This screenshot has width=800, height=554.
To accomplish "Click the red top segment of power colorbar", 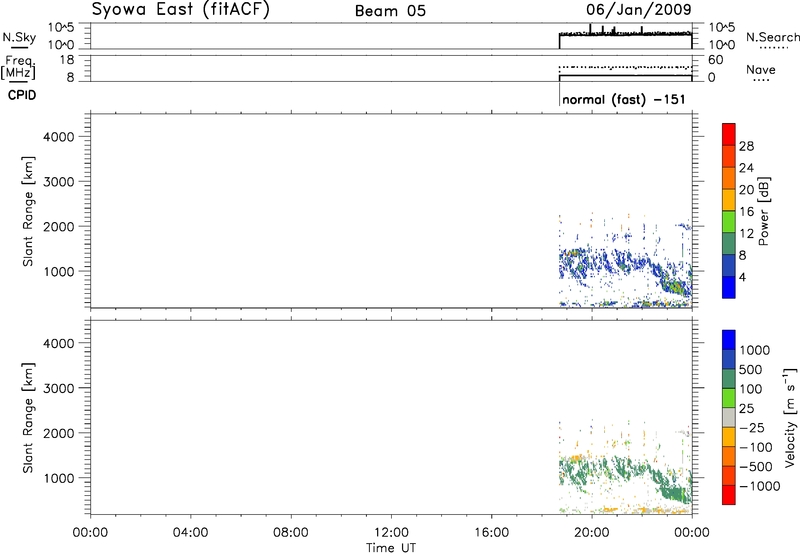I will pyautogui.click(x=729, y=134).
